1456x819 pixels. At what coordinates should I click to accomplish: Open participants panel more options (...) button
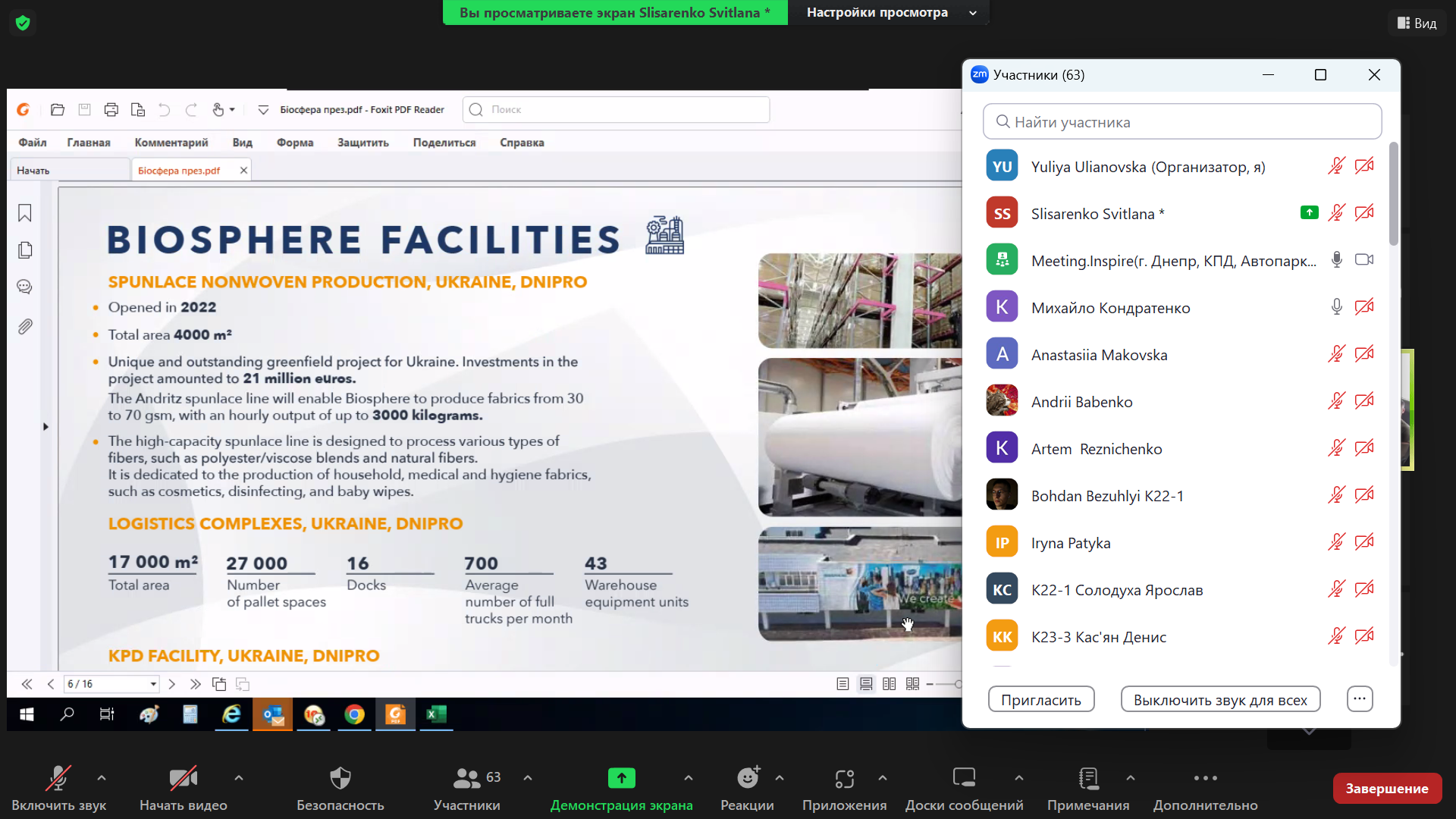pos(1360,699)
